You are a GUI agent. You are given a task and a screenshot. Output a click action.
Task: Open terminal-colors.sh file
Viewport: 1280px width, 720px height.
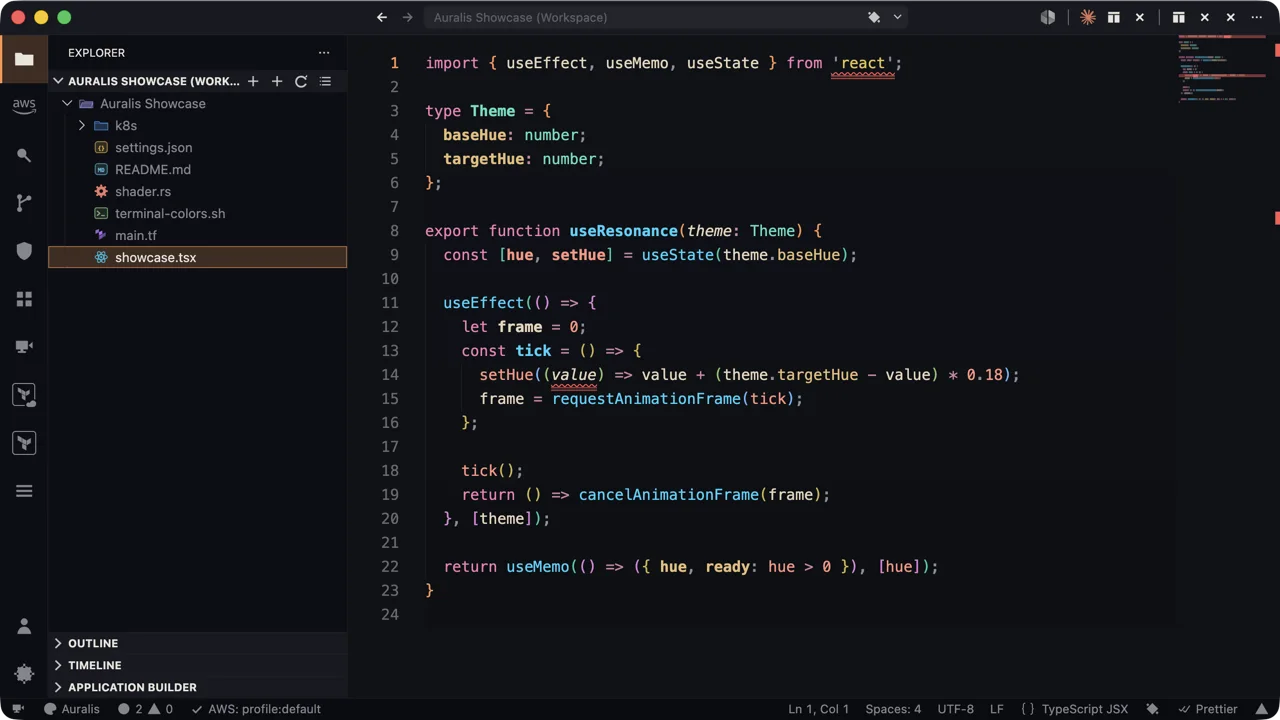click(197, 213)
